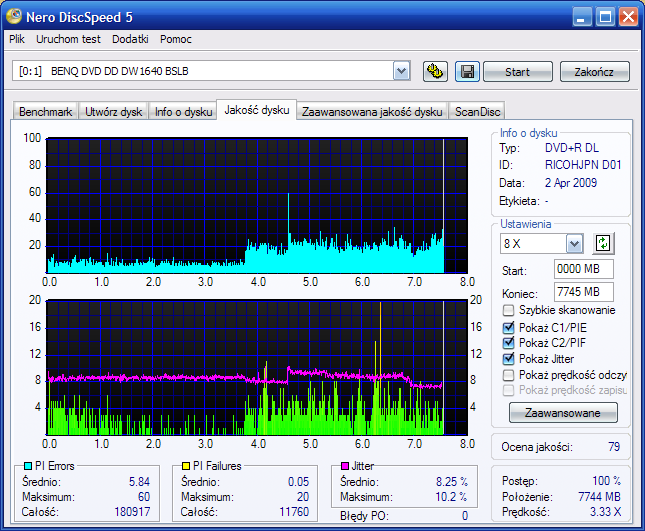645x531 pixels.
Task: Click the PI Failures Średnio value 0.05
Action: (x=298, y=482)
